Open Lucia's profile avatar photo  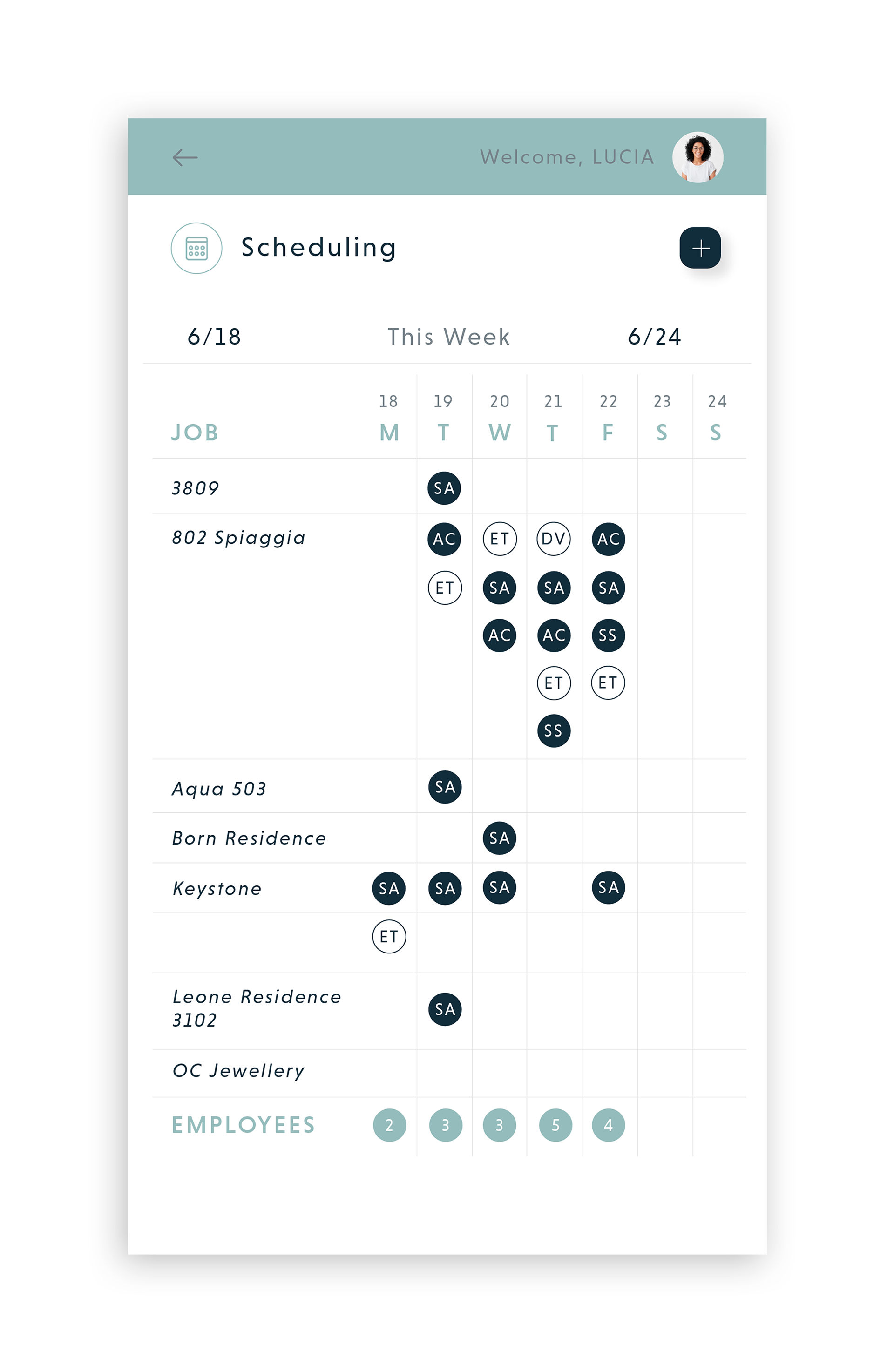697,157
